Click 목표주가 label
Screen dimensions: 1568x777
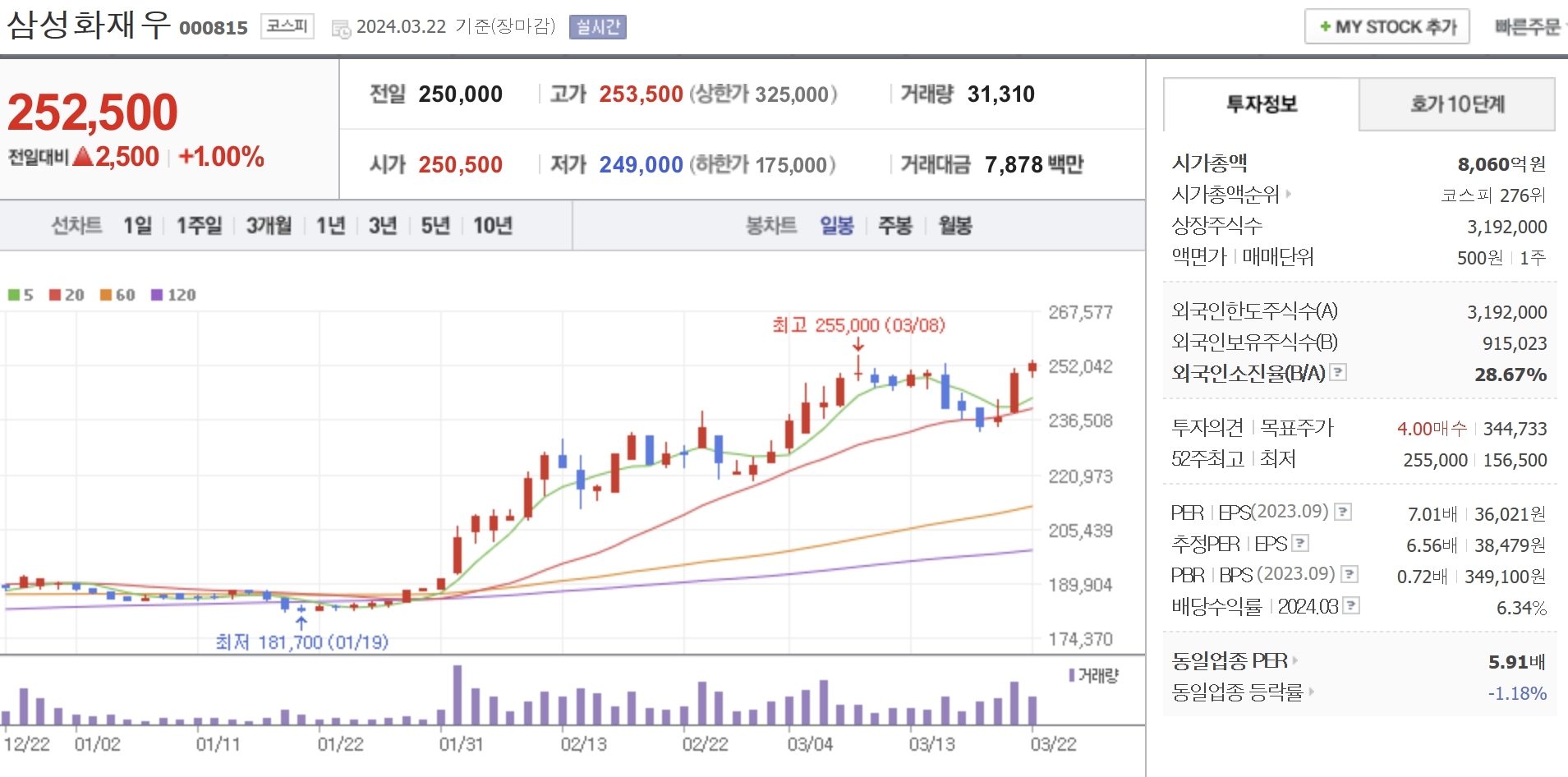(x=1297, y=427)
